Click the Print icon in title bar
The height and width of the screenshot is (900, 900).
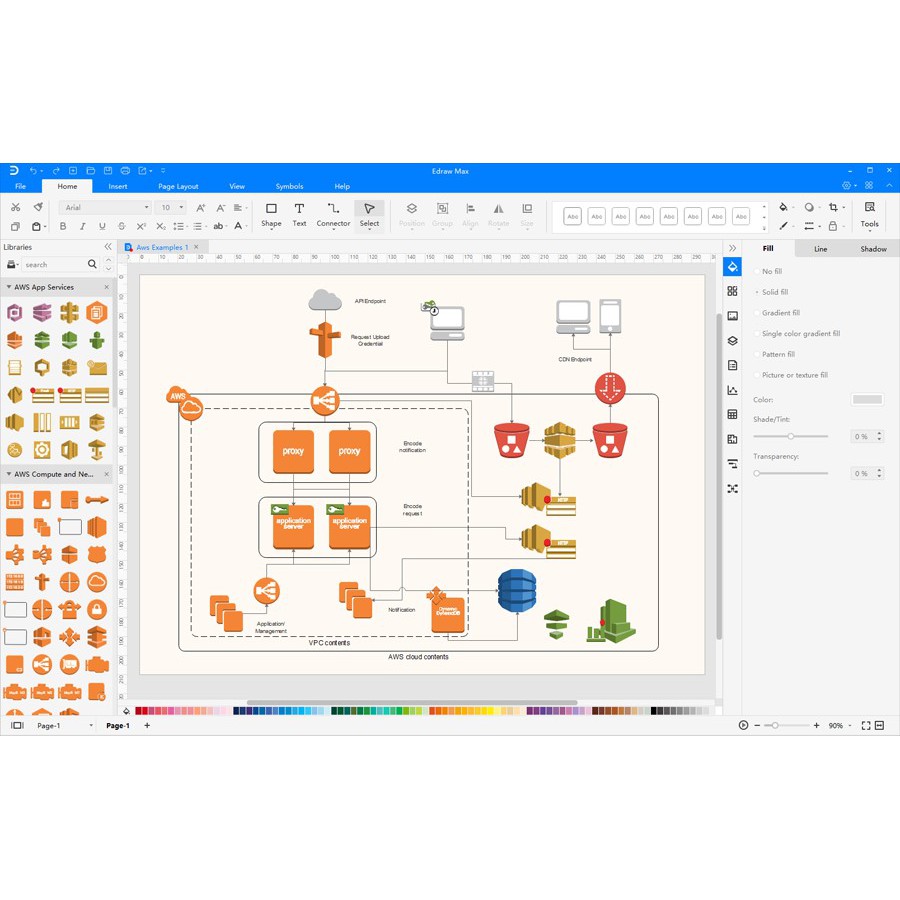[x=125, y=170]
